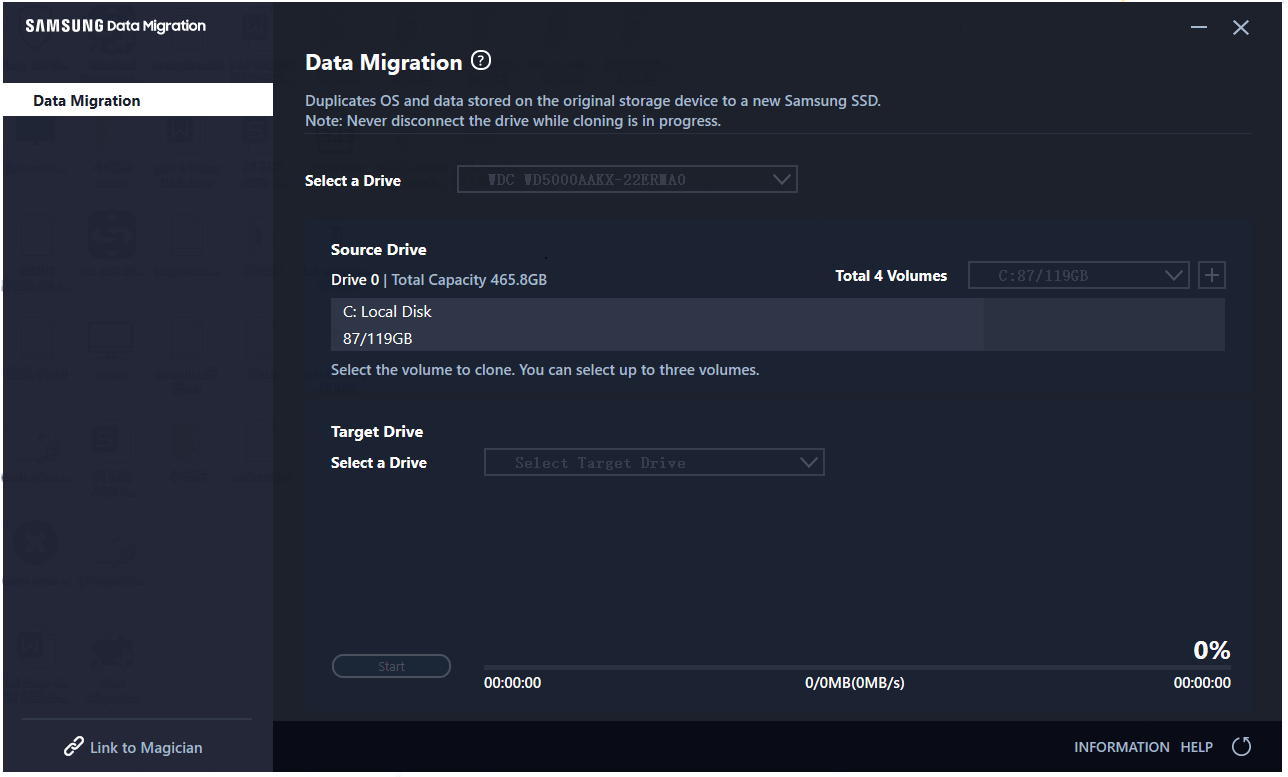This screenshot has width=1288, height=777.
Task: Close the Samsung Data Migration window
Action: tap(1241, 28)
